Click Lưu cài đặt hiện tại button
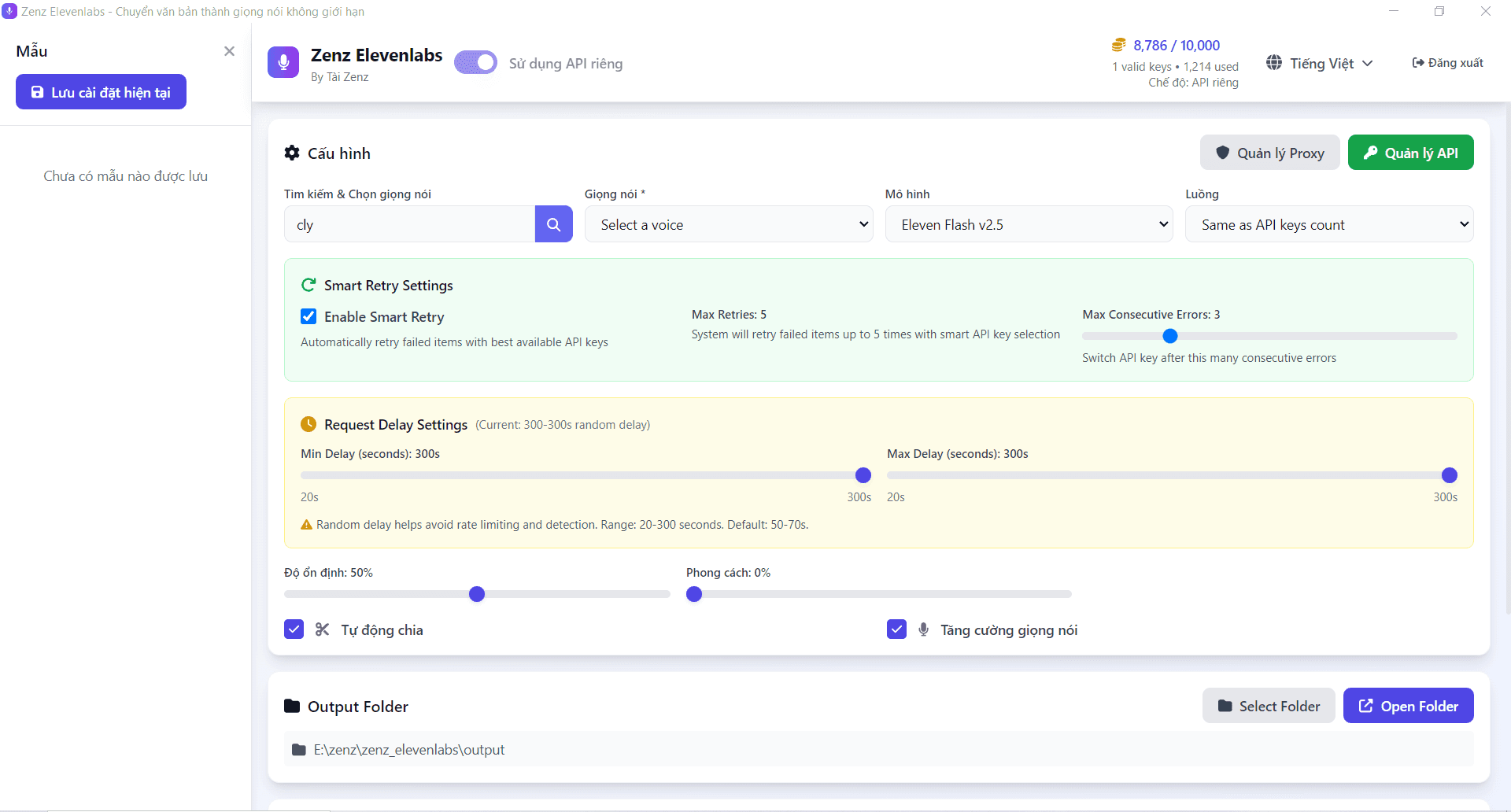Viewport: 1511px width, 812px height. click(x=101, y=92)
